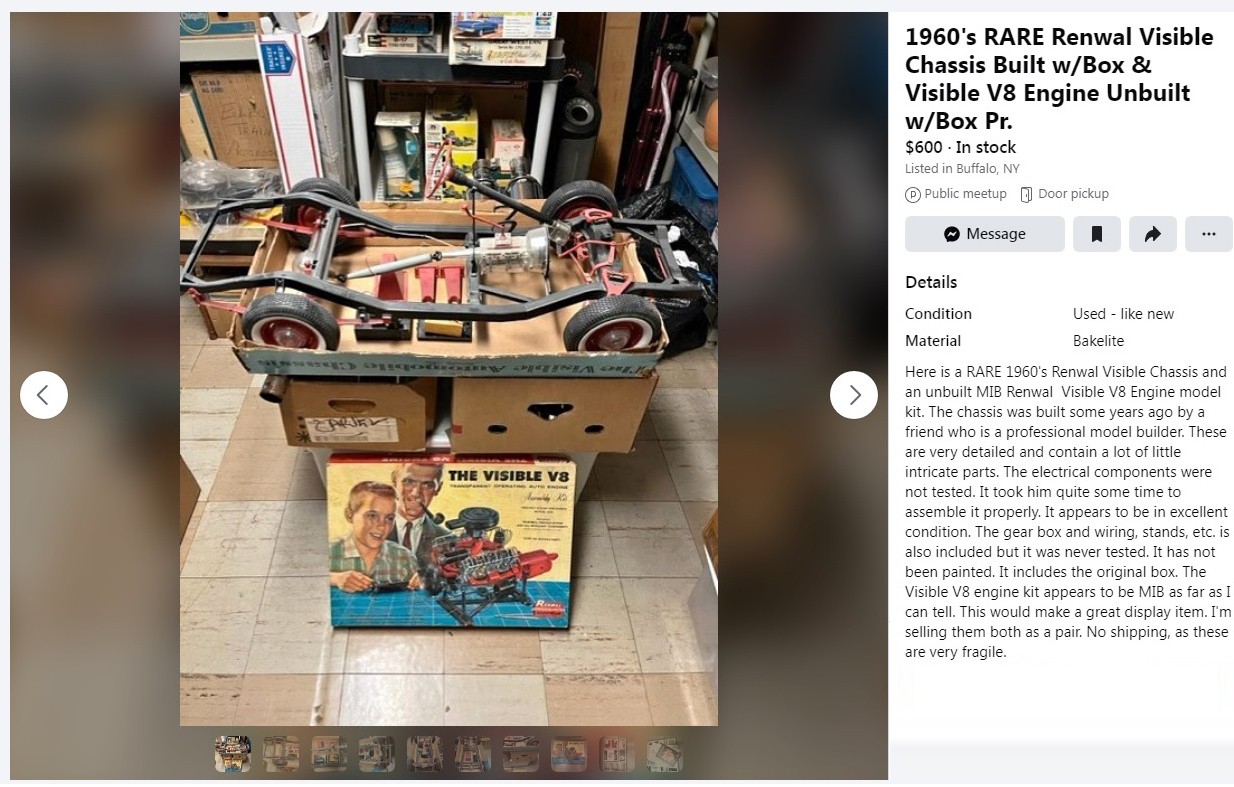Viewport: 1234px width, 787px height.
Task: Click the Public meetup icon
Action: tap(913, 194)
